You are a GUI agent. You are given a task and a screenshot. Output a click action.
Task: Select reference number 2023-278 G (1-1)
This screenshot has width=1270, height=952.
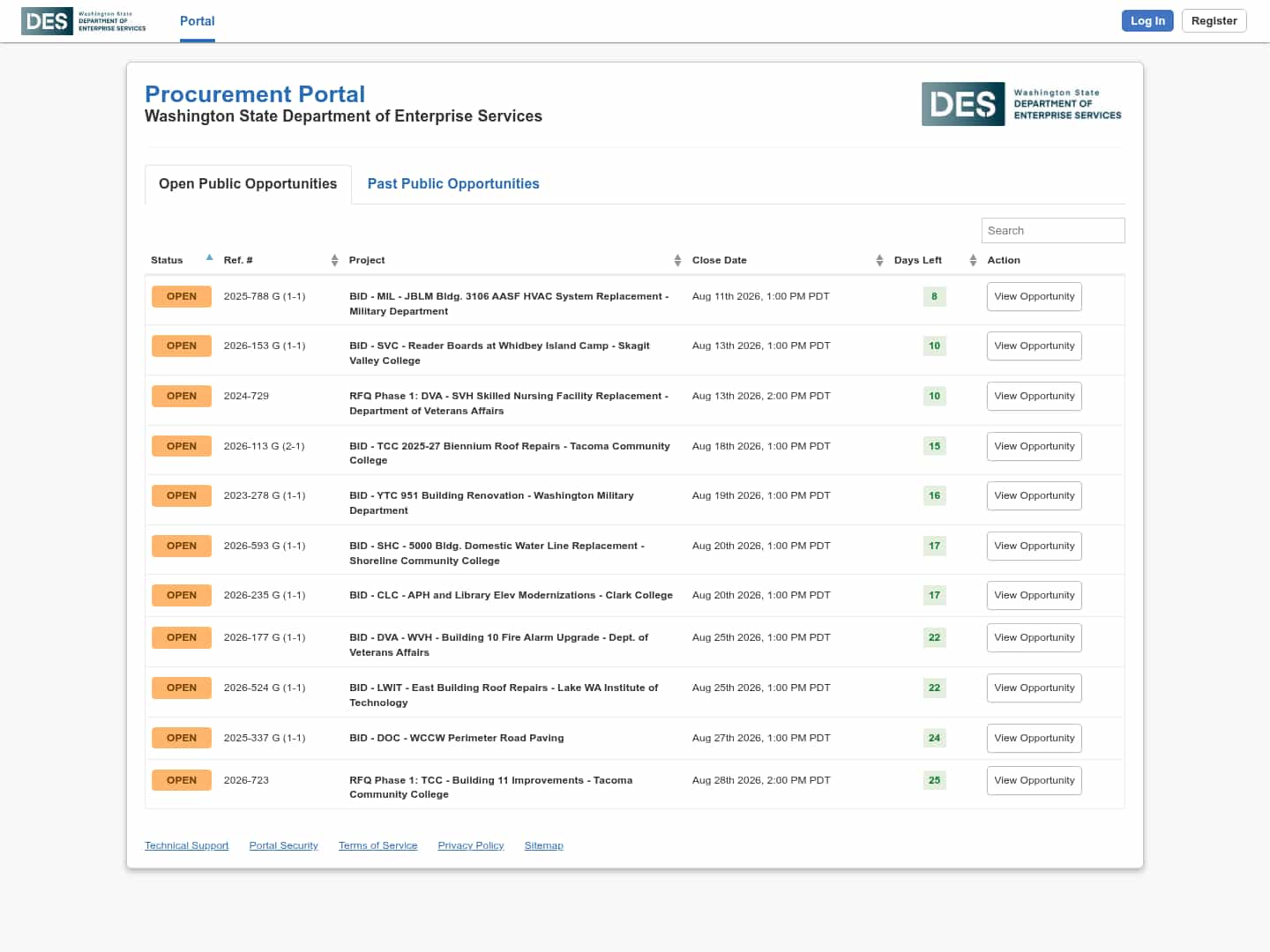pyautogui.click(x=265, y=495)
